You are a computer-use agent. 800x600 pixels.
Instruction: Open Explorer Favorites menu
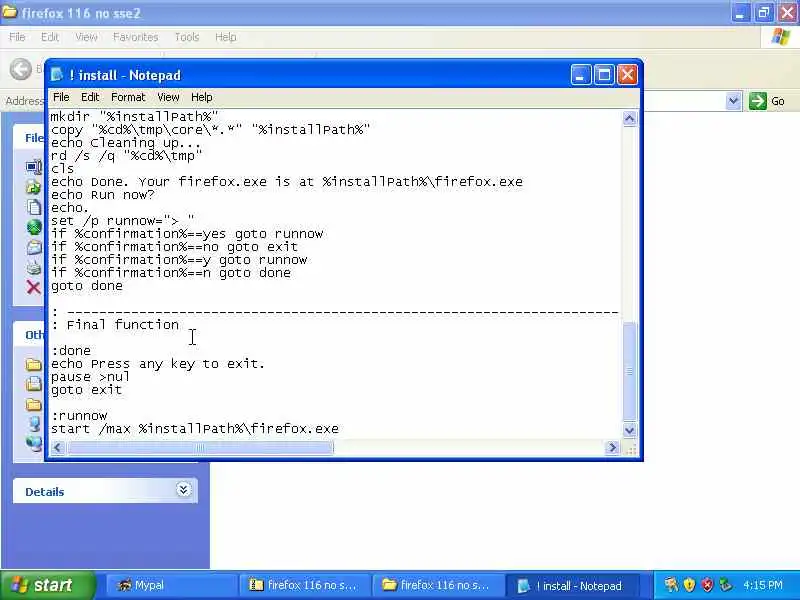(x=135, y=37)
